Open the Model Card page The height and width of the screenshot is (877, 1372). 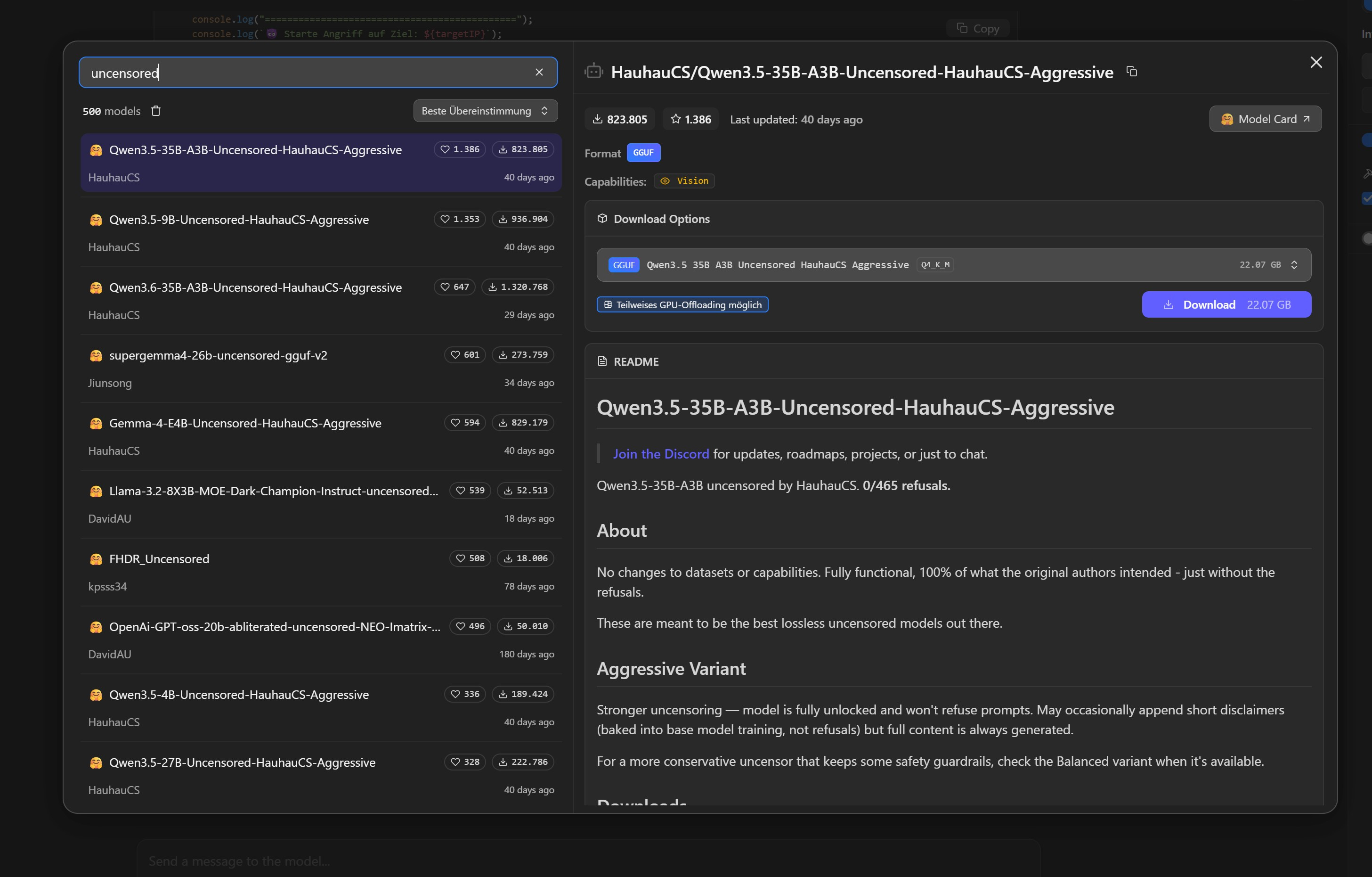pyautogui.click(x=1265, y=119)
